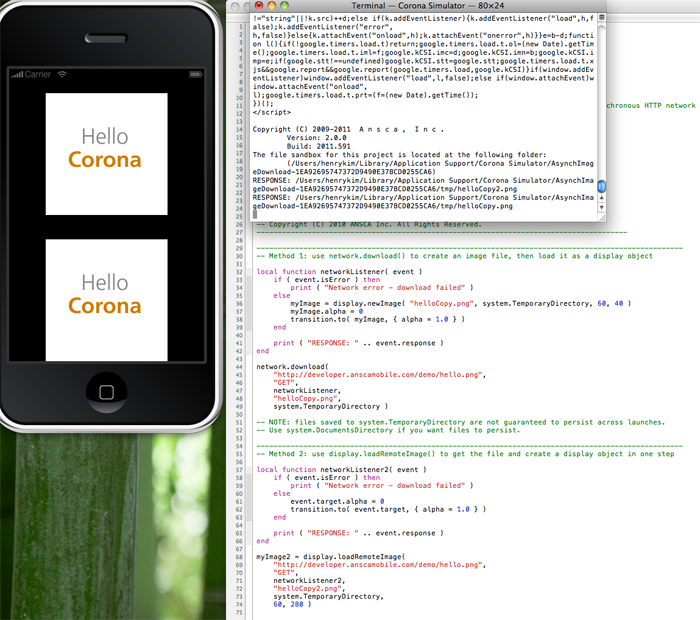Click the bottom Hello Corona image in the simulator

[x=106, y=300]
